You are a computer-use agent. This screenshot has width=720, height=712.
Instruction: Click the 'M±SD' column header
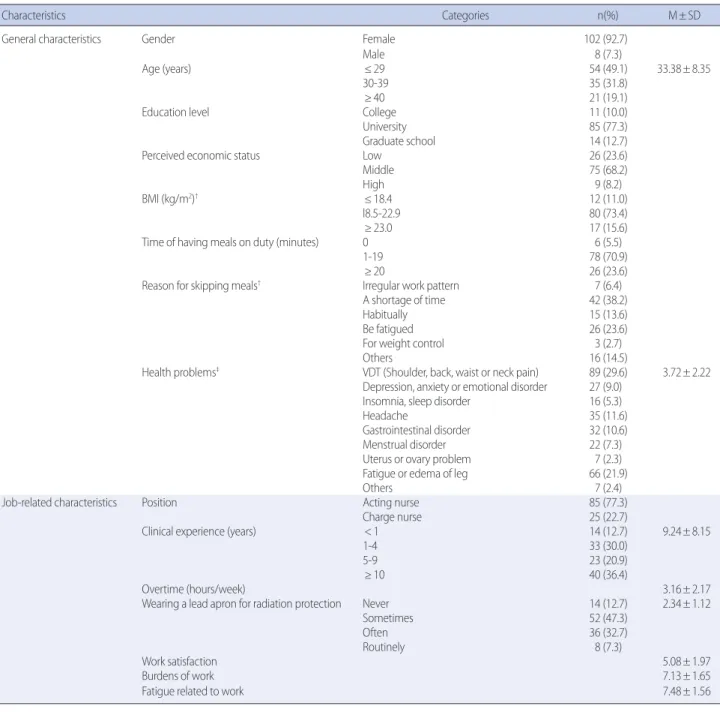684,16
